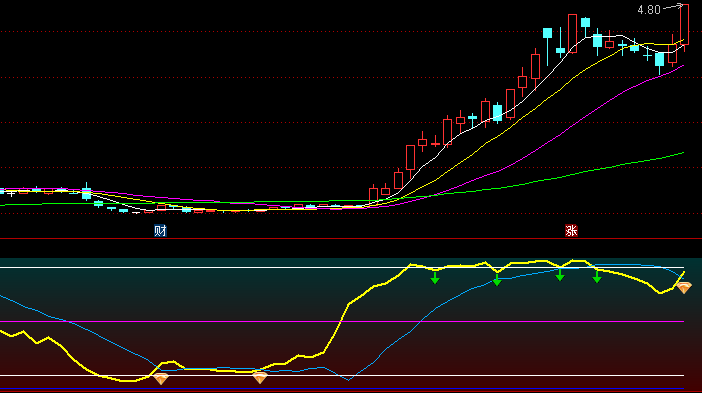
Task: Click the blue 财 finance marker
Action: pos(160,231)
